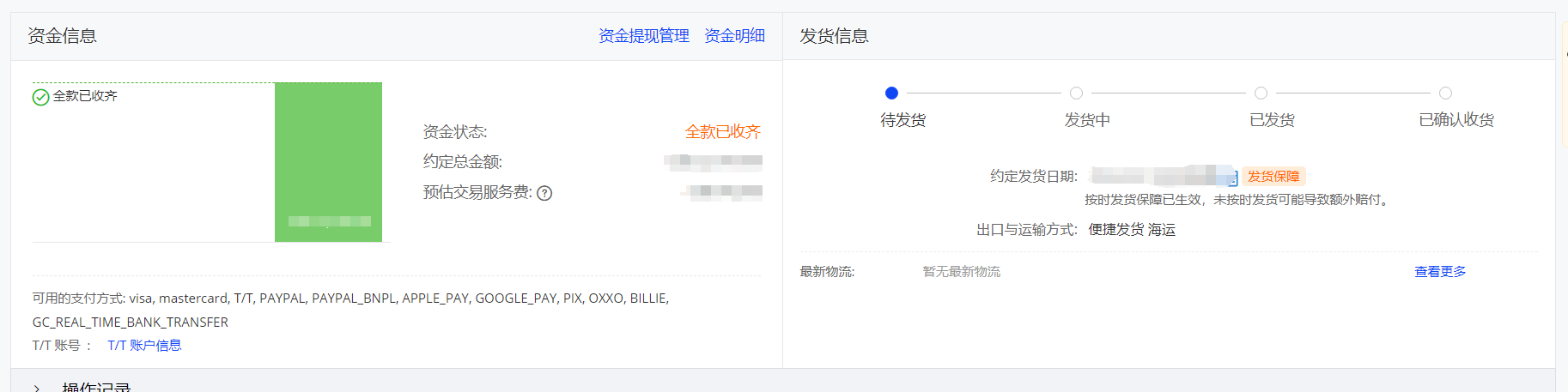Click the 已确认收货 progress step circle
This screenshot has width=1568, height=392.
coord(1445,93)
